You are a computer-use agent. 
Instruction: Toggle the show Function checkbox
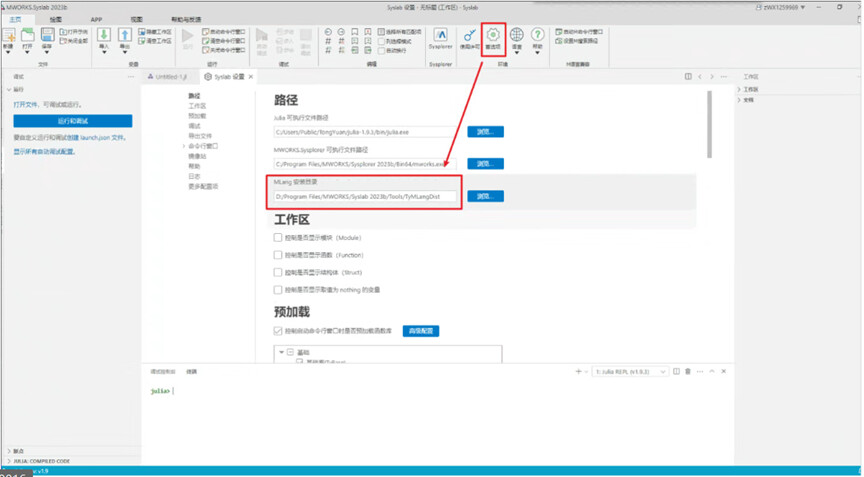278,255
